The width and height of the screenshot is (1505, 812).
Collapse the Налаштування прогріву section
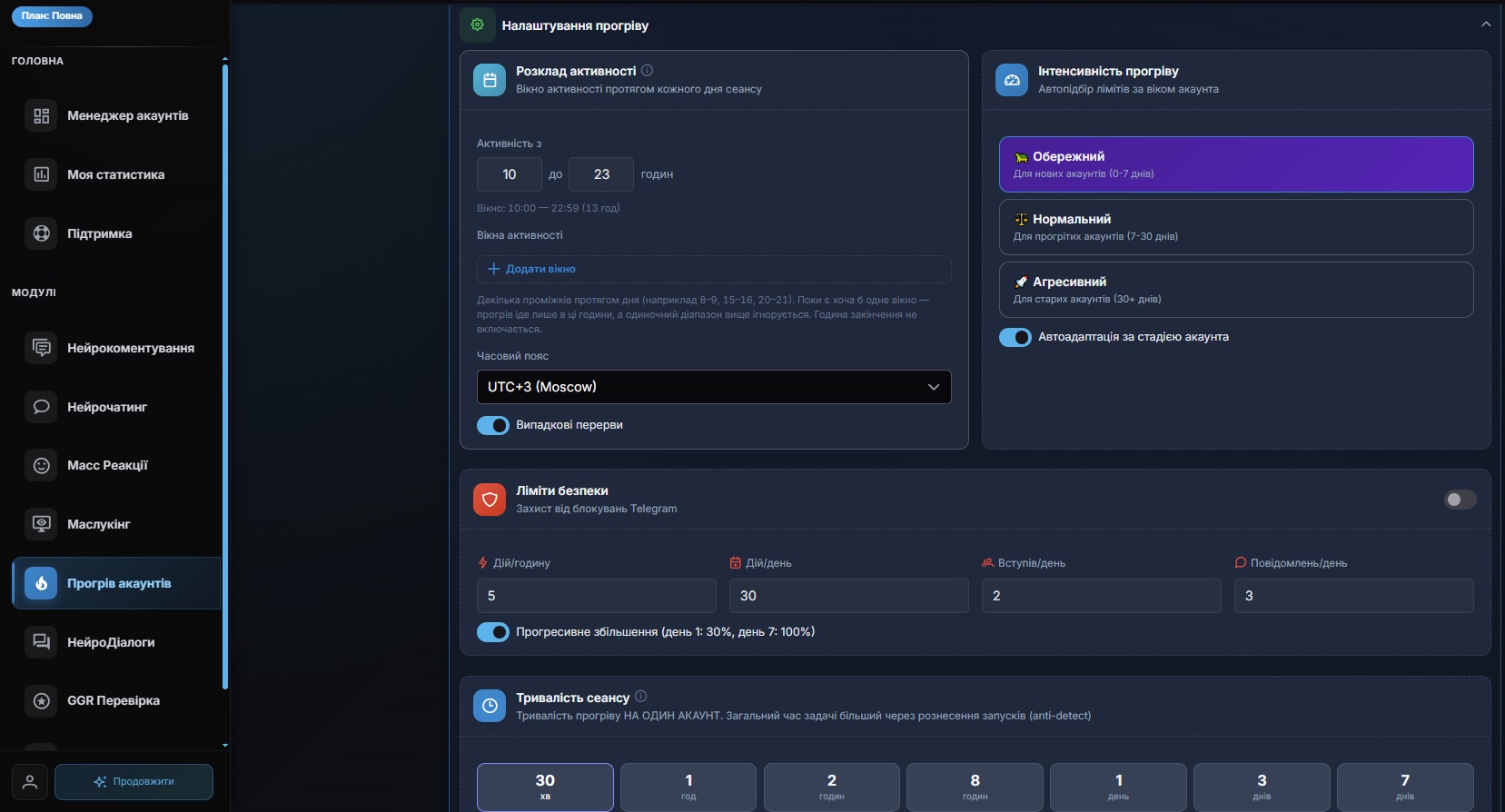point(1486,25)
